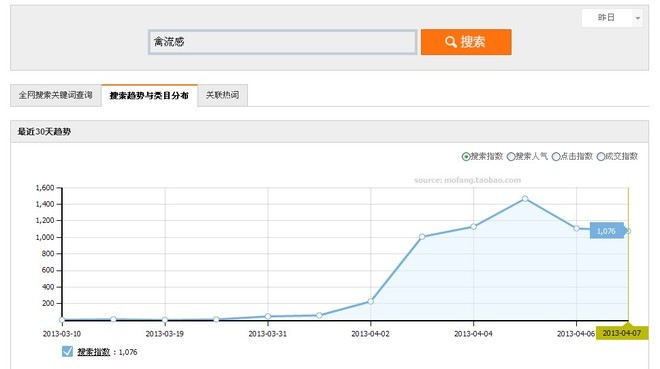The height and width of the screenshot is (369, 660).
Task: Click the 2013-04-04 data point on line
Action: coord(474,226)
